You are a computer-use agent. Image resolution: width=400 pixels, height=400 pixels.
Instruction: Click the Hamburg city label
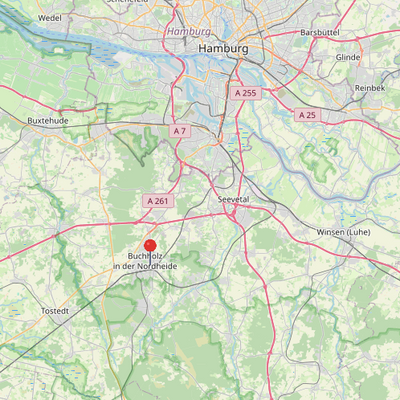coord(223,49)
